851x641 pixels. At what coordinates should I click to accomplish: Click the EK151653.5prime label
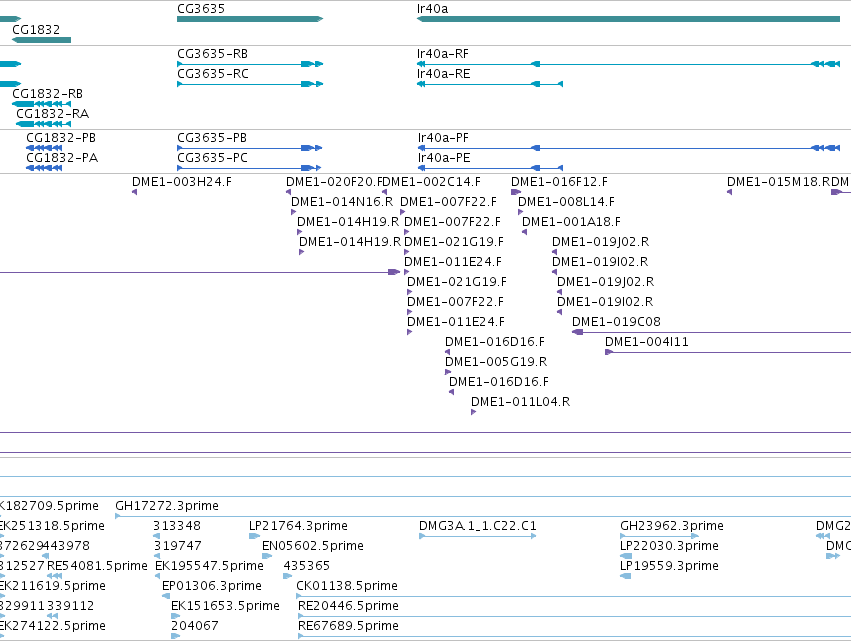(x=225, y=606)
